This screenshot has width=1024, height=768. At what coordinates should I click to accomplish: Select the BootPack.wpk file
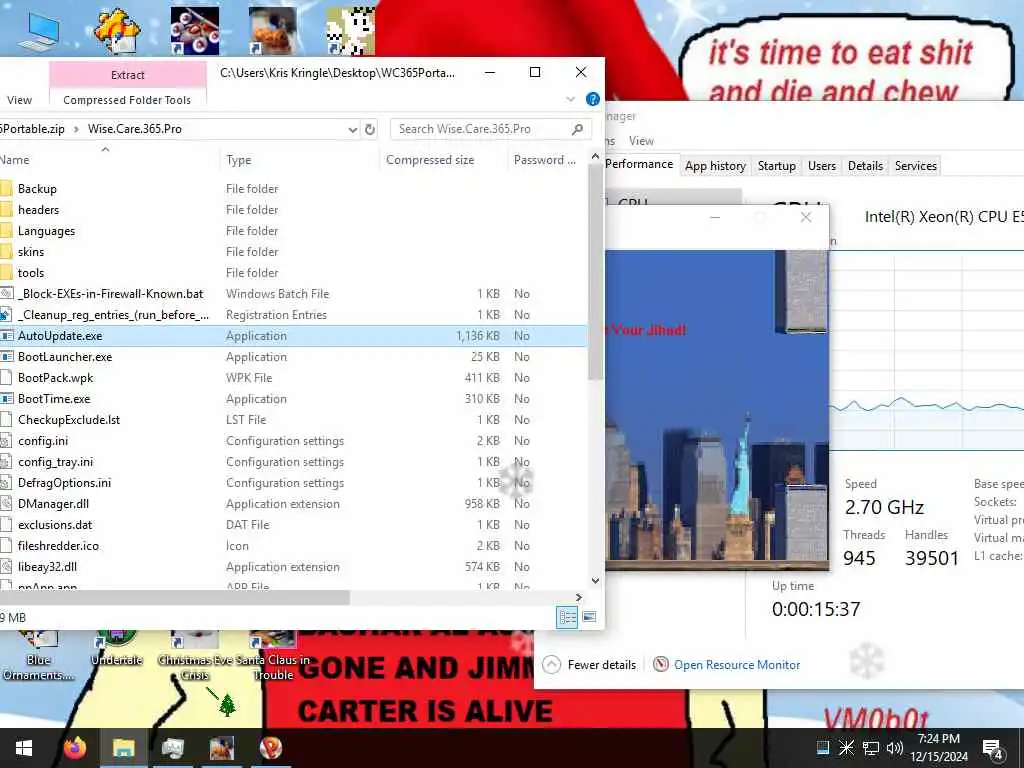point(293,377)
